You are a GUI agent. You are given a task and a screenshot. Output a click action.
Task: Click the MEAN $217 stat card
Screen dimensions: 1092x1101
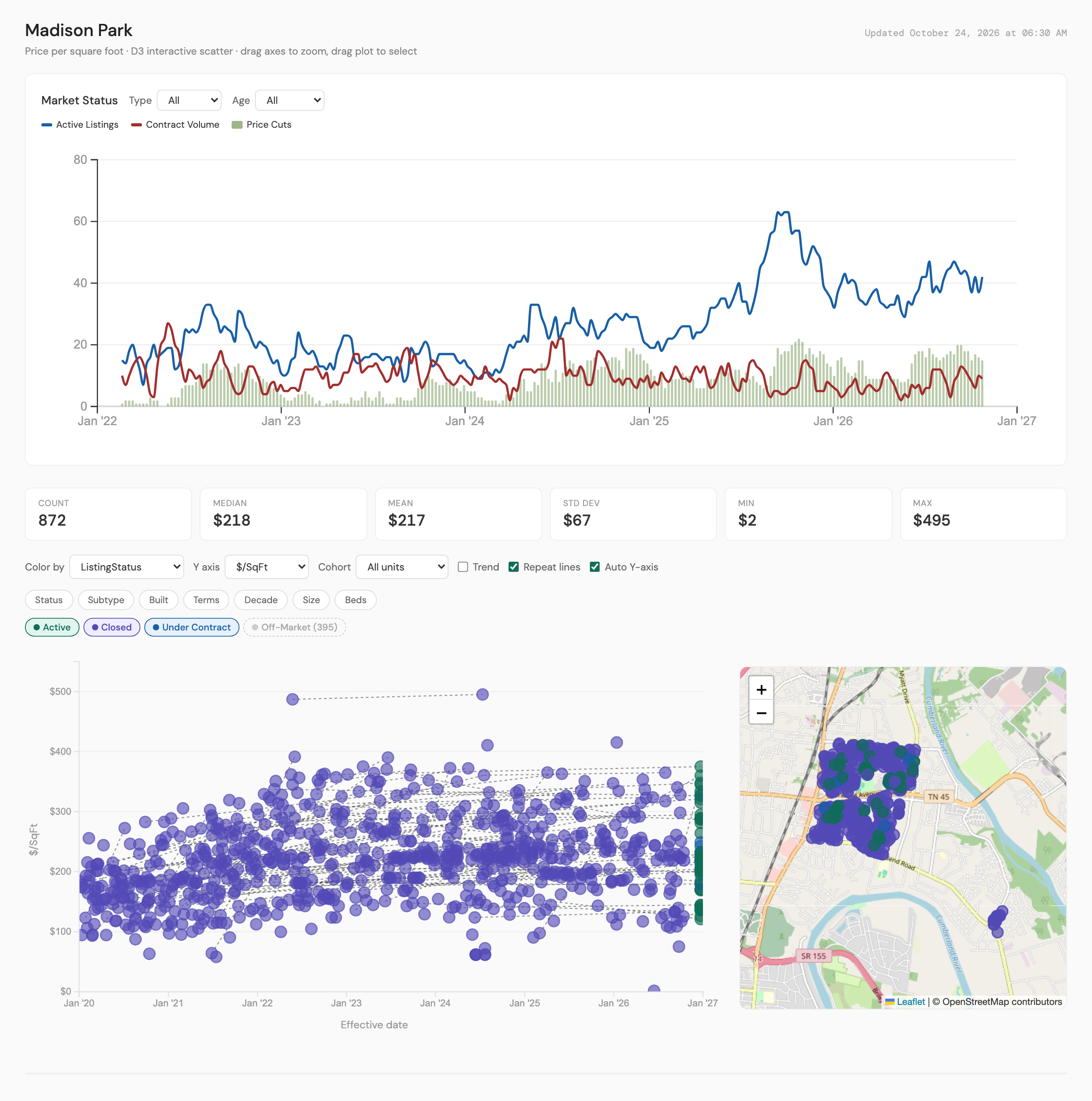[x=458, y=514]
